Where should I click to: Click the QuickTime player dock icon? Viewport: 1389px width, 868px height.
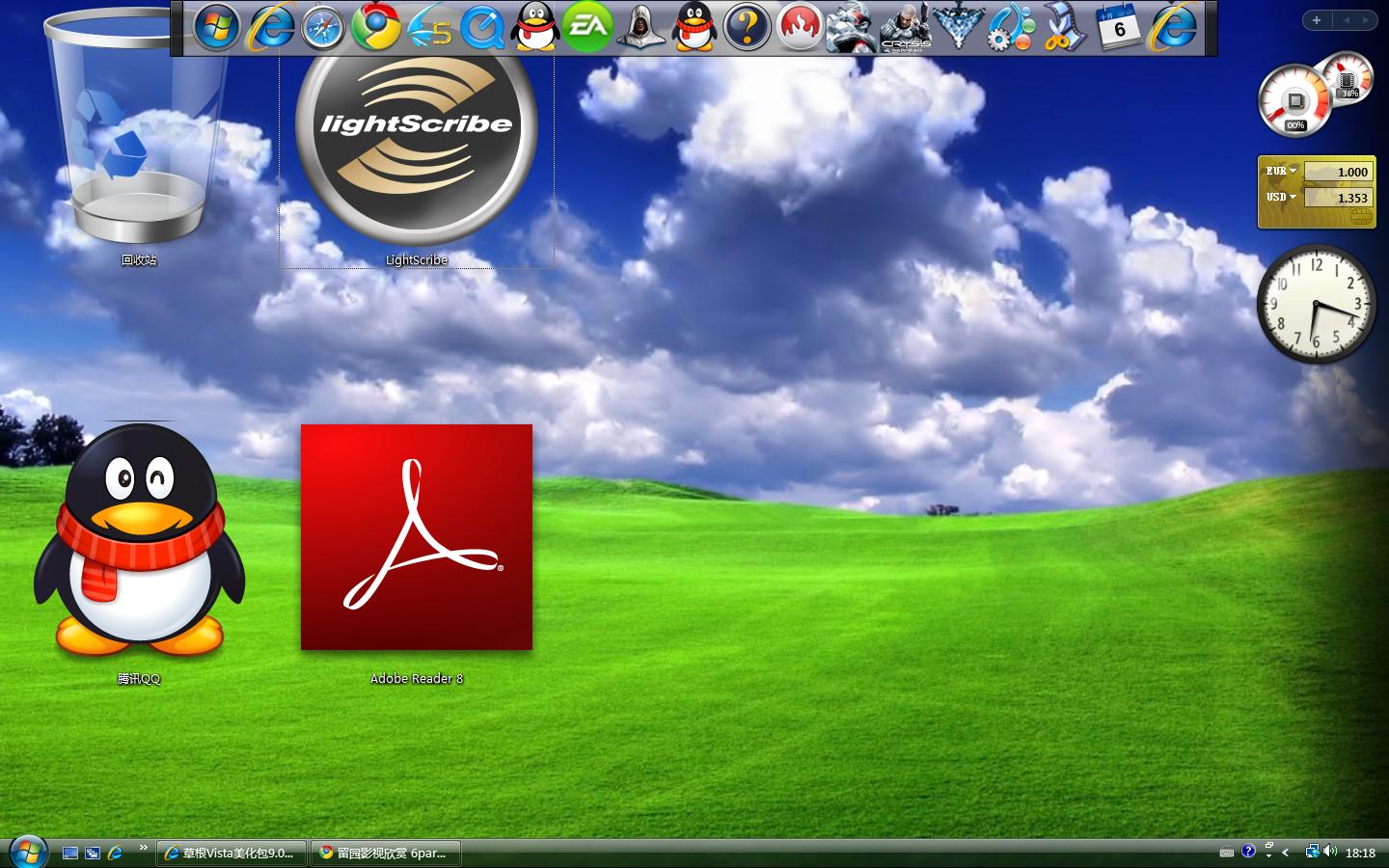coord(481,27)
